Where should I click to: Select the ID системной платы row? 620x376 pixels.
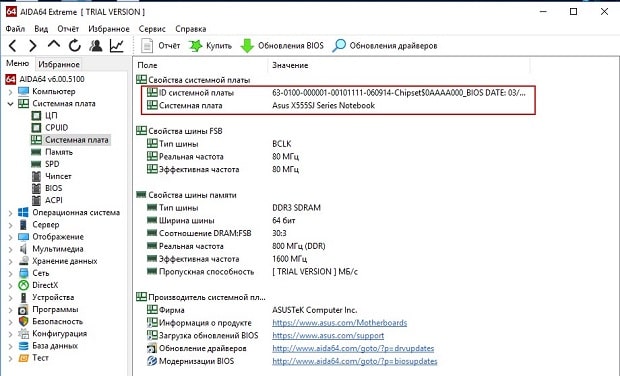point(338,93)
